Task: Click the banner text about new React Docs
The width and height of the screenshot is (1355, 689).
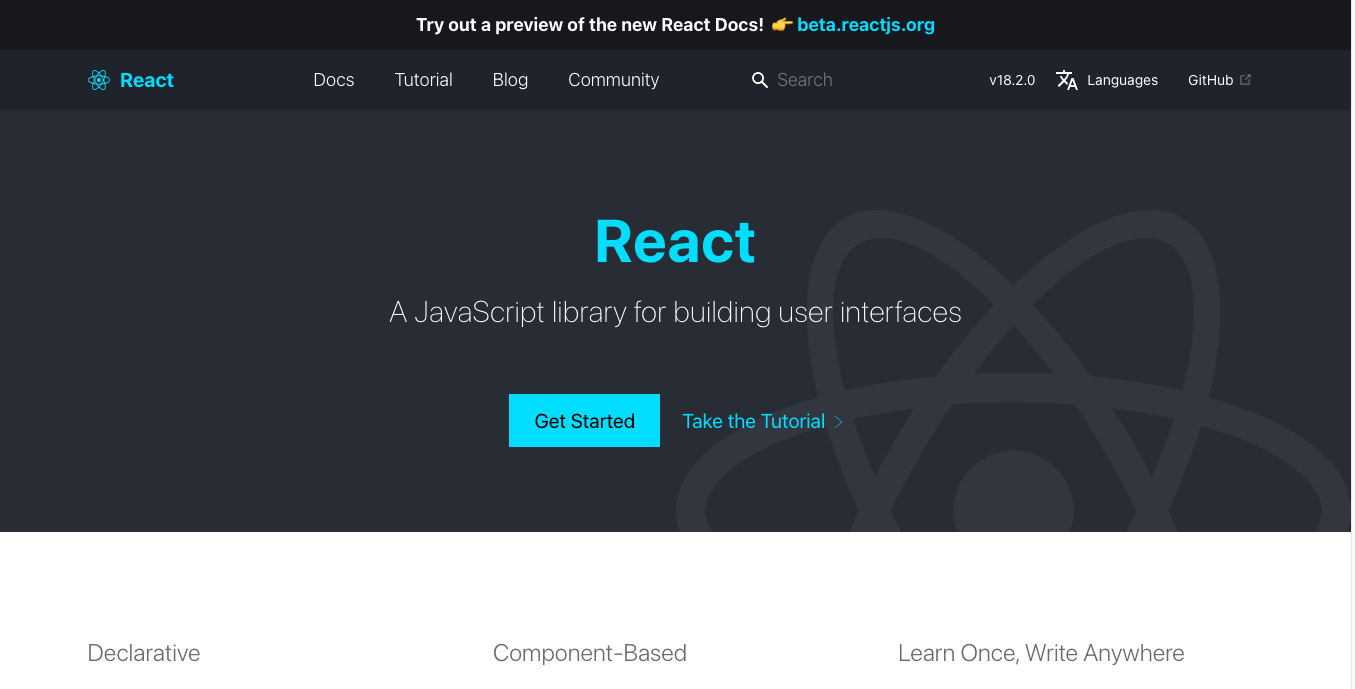Action: pyautogui.click(x=590, y=25)
